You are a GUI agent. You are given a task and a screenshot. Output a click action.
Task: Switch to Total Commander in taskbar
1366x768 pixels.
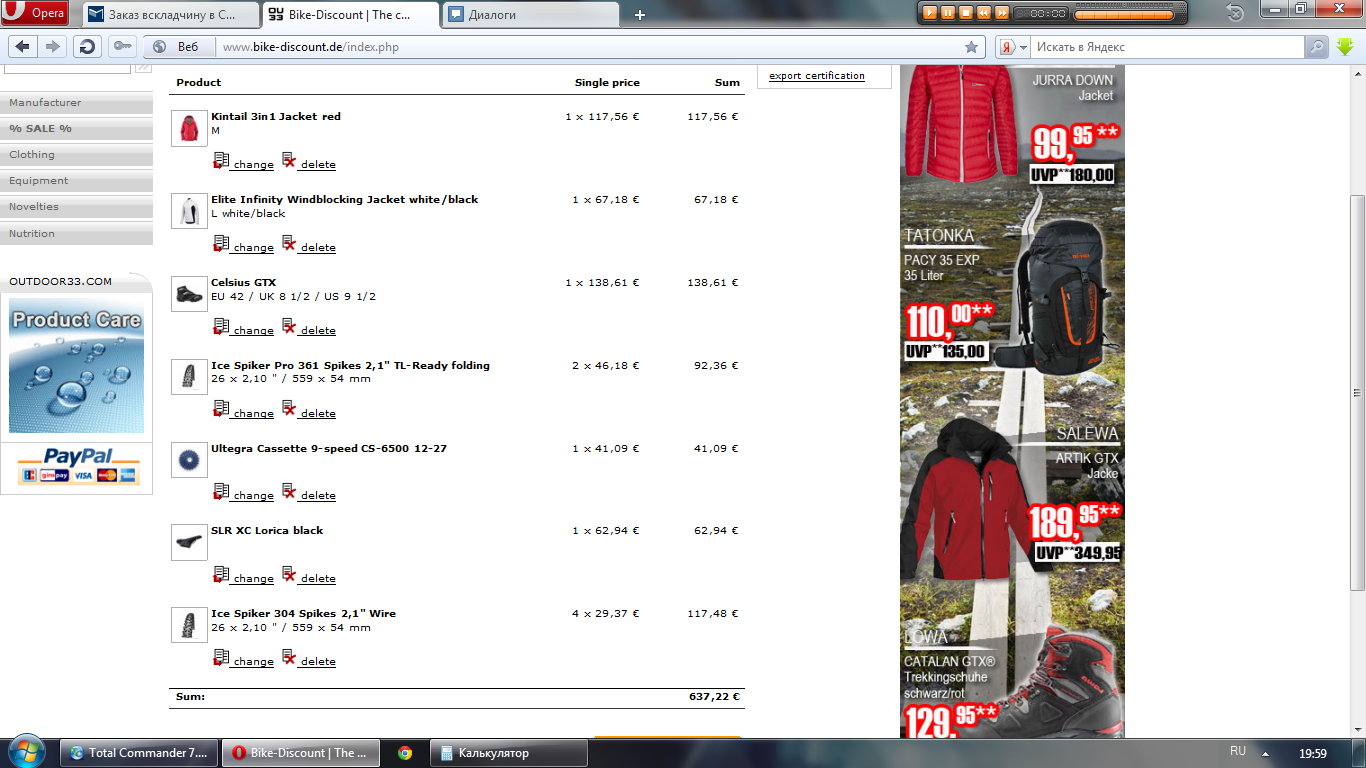(139, 753)
